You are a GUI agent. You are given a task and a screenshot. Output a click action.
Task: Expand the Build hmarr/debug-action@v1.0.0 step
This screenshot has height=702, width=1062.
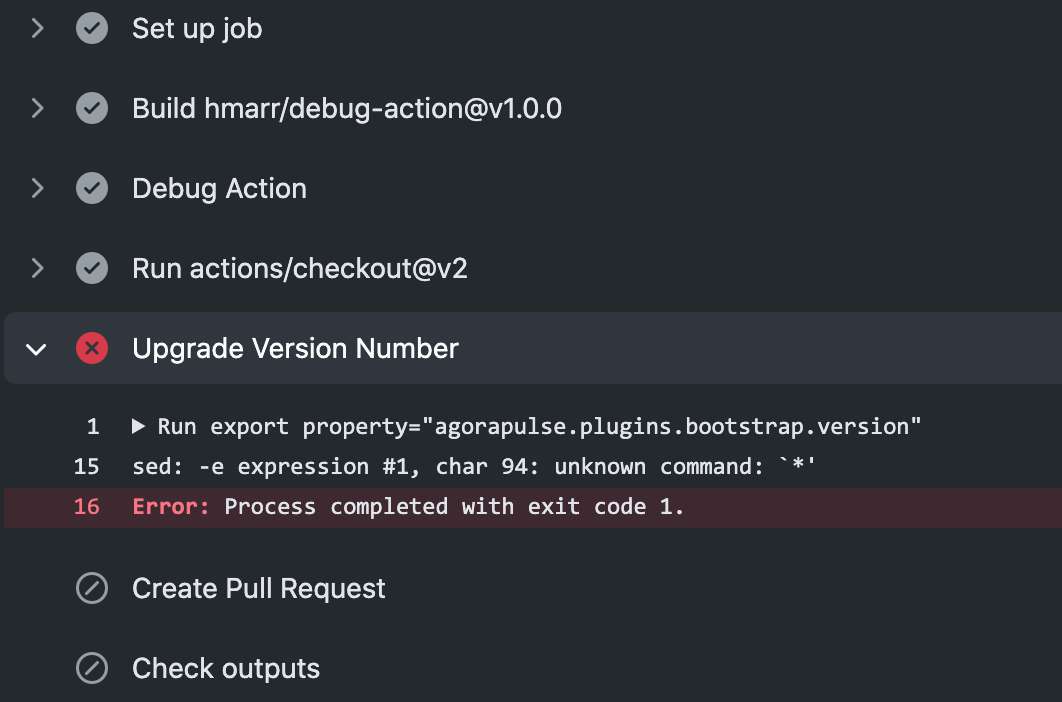[x=37, y=108]
